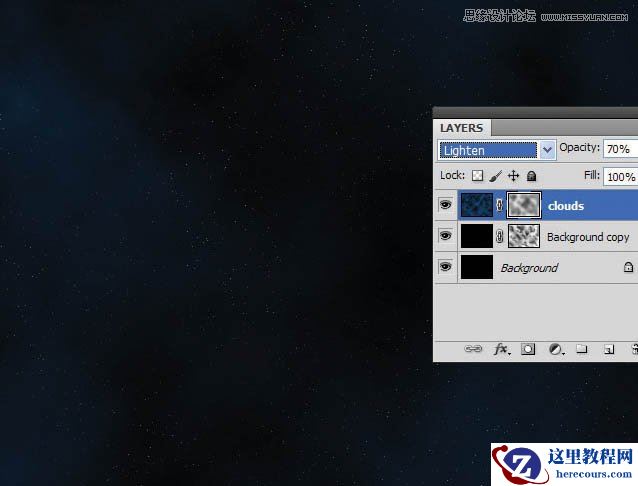This screenshot has width=638, height=486.
Task: Click the Create new group folder icon
Action: coord(582,349)
